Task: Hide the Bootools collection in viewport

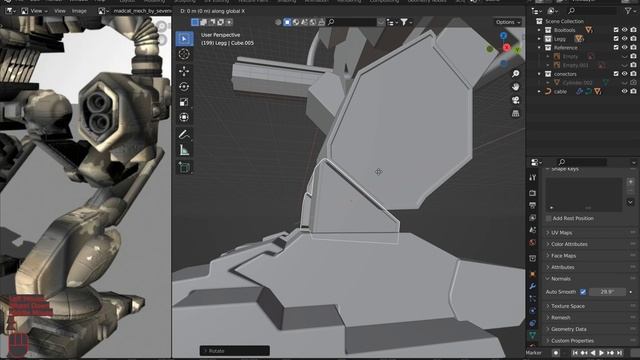Action: 624,30
